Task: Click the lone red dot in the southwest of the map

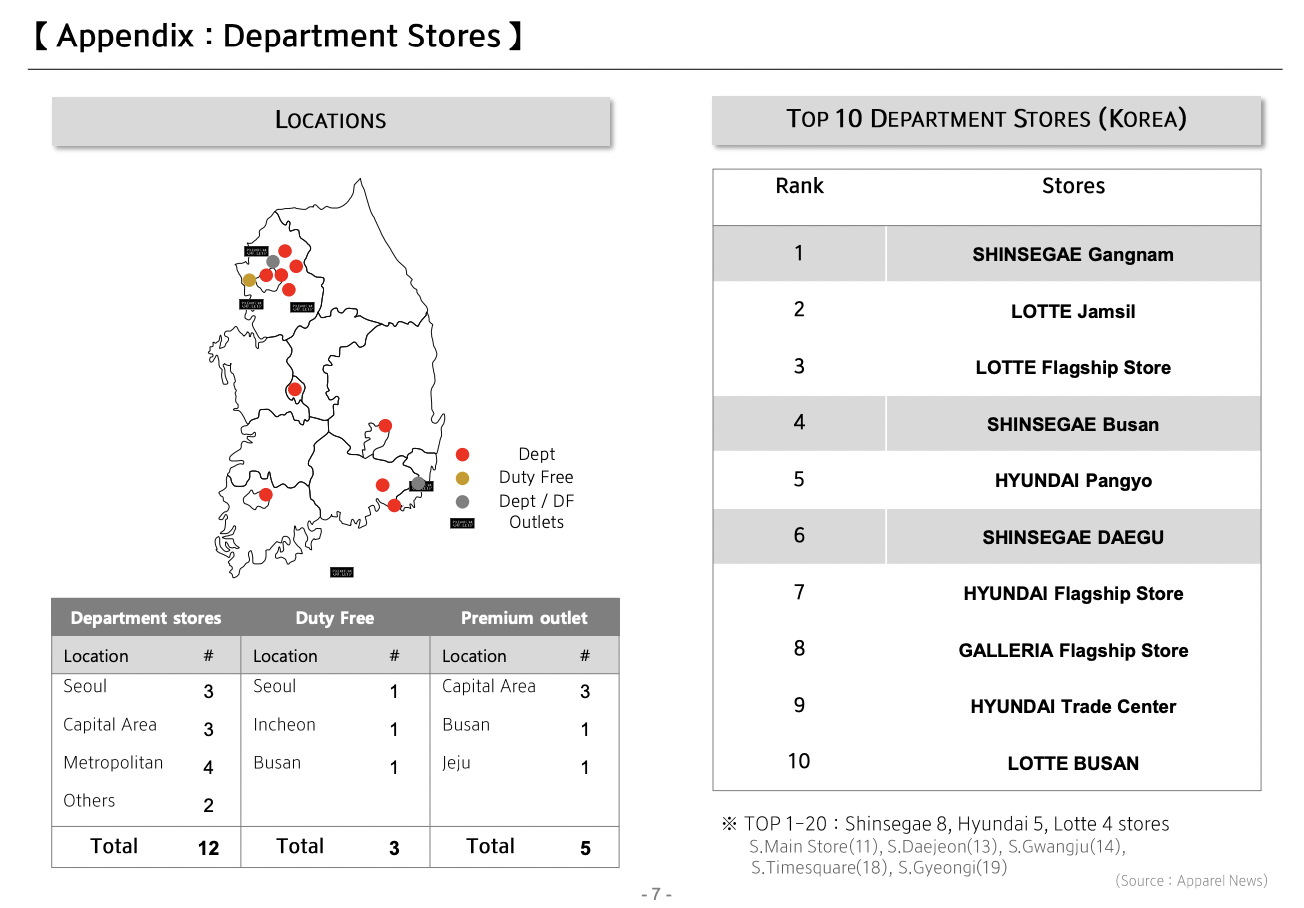Action: (x=265, y=494)
